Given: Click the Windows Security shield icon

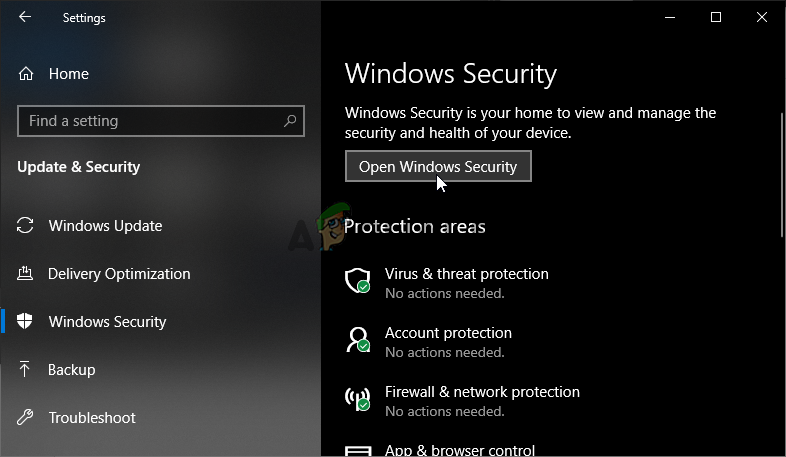Looking at the screenshot, I should 26,322.
